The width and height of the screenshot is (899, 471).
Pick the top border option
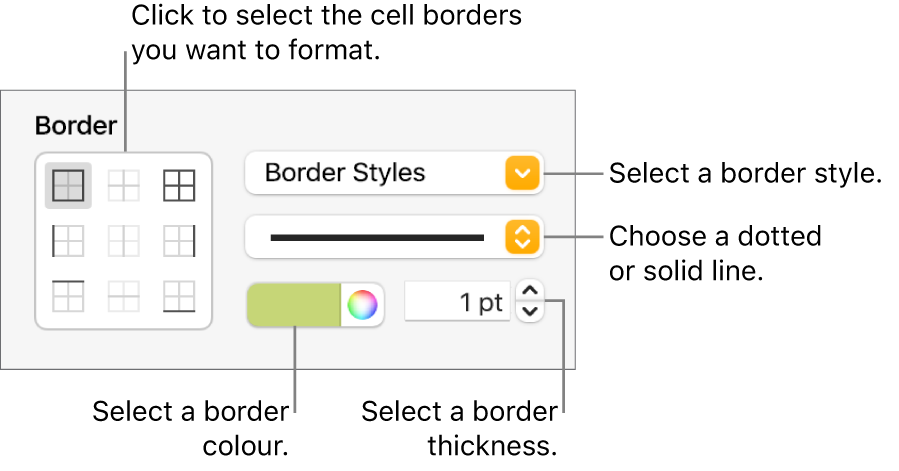coord(68,296)
